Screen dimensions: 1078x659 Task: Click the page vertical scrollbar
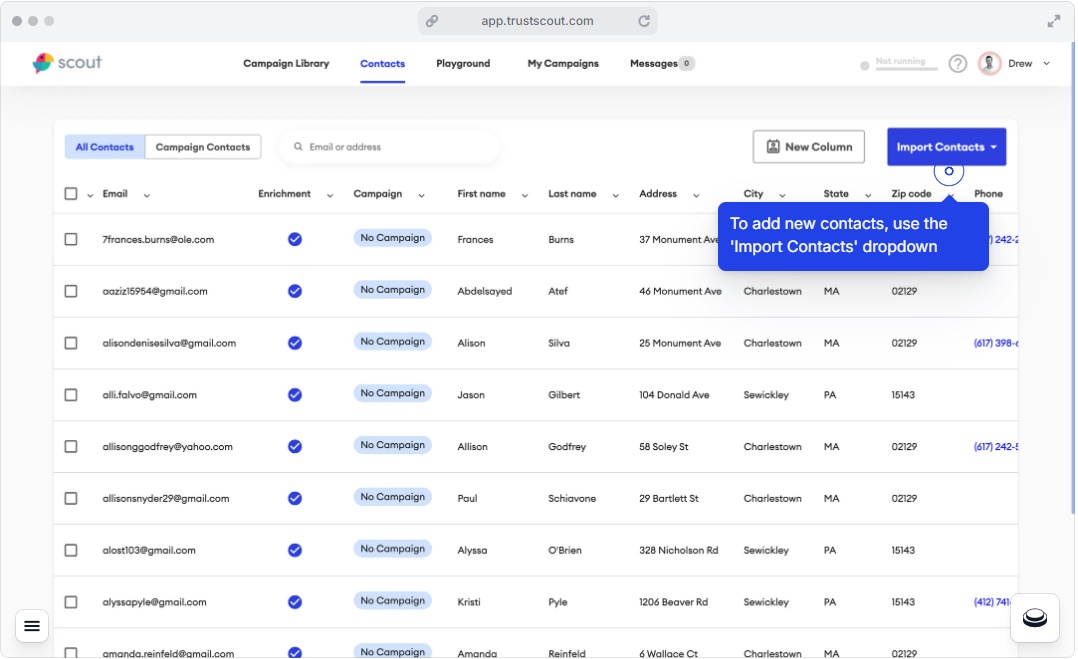1072,278
